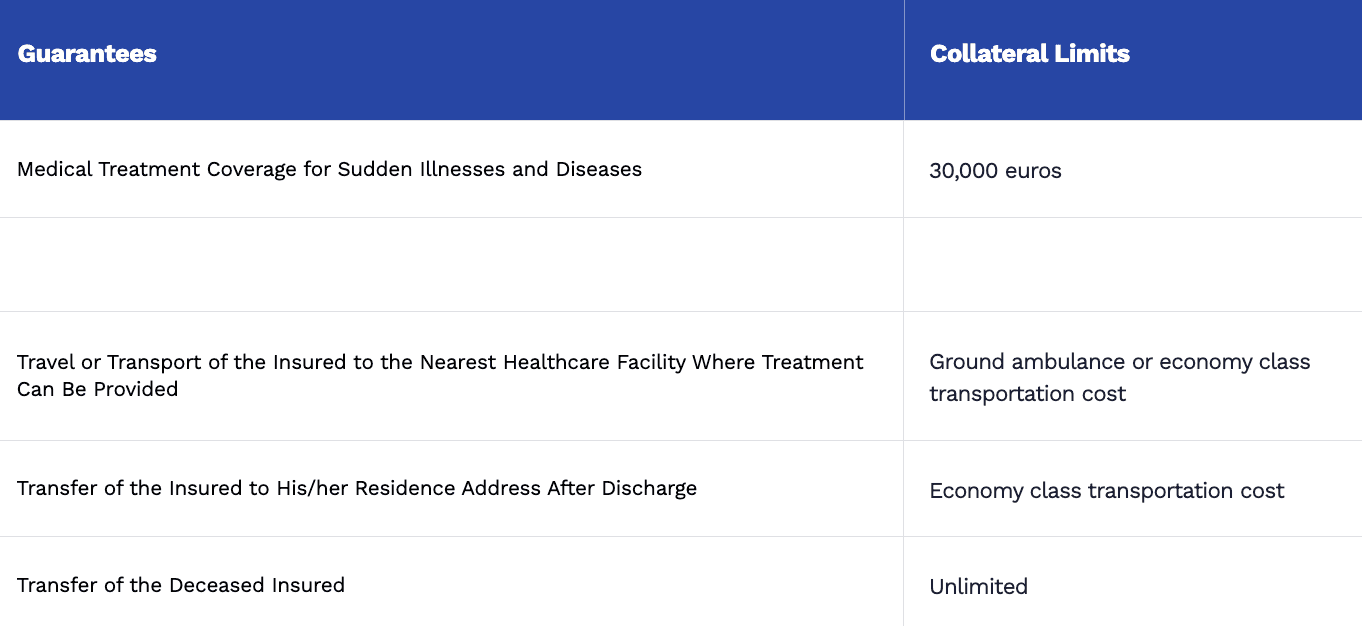Click the Unlimited limit value

(x=978, y=587)
